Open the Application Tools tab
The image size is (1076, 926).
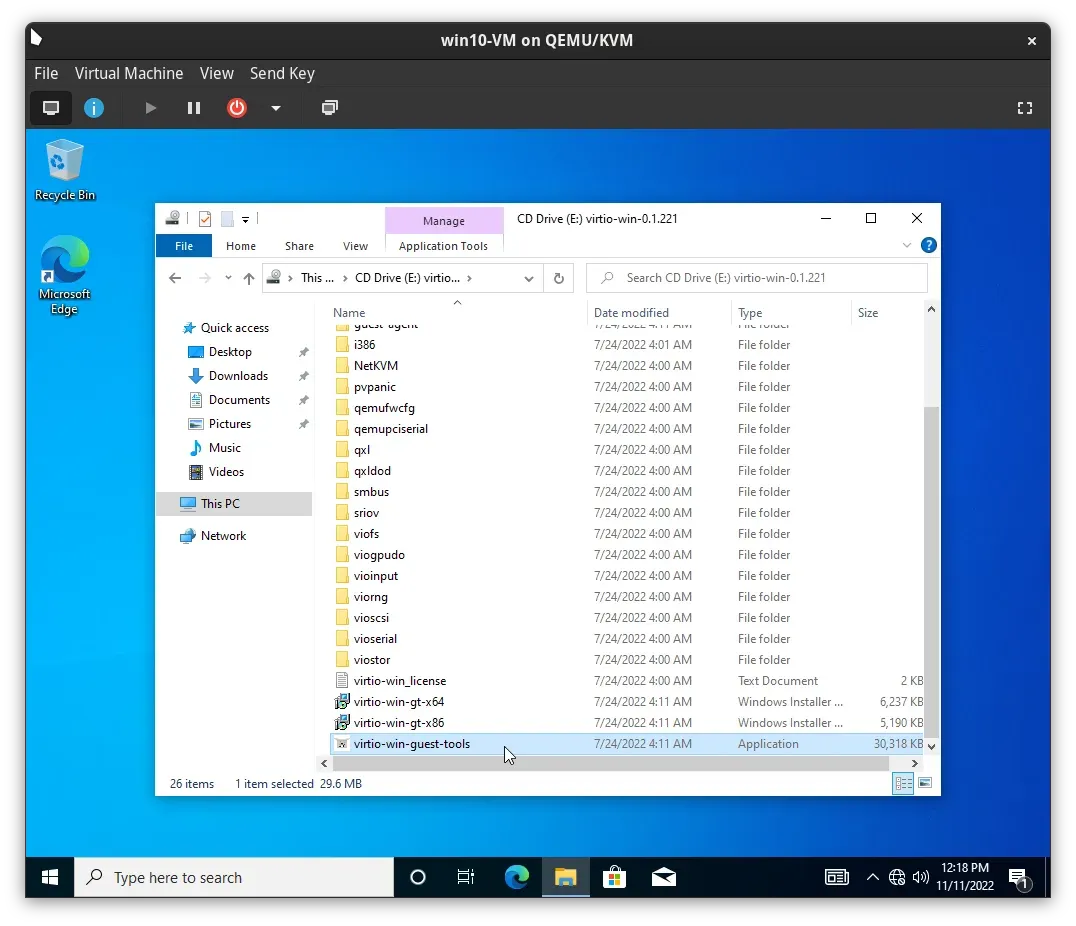click(x=443, y=246)
